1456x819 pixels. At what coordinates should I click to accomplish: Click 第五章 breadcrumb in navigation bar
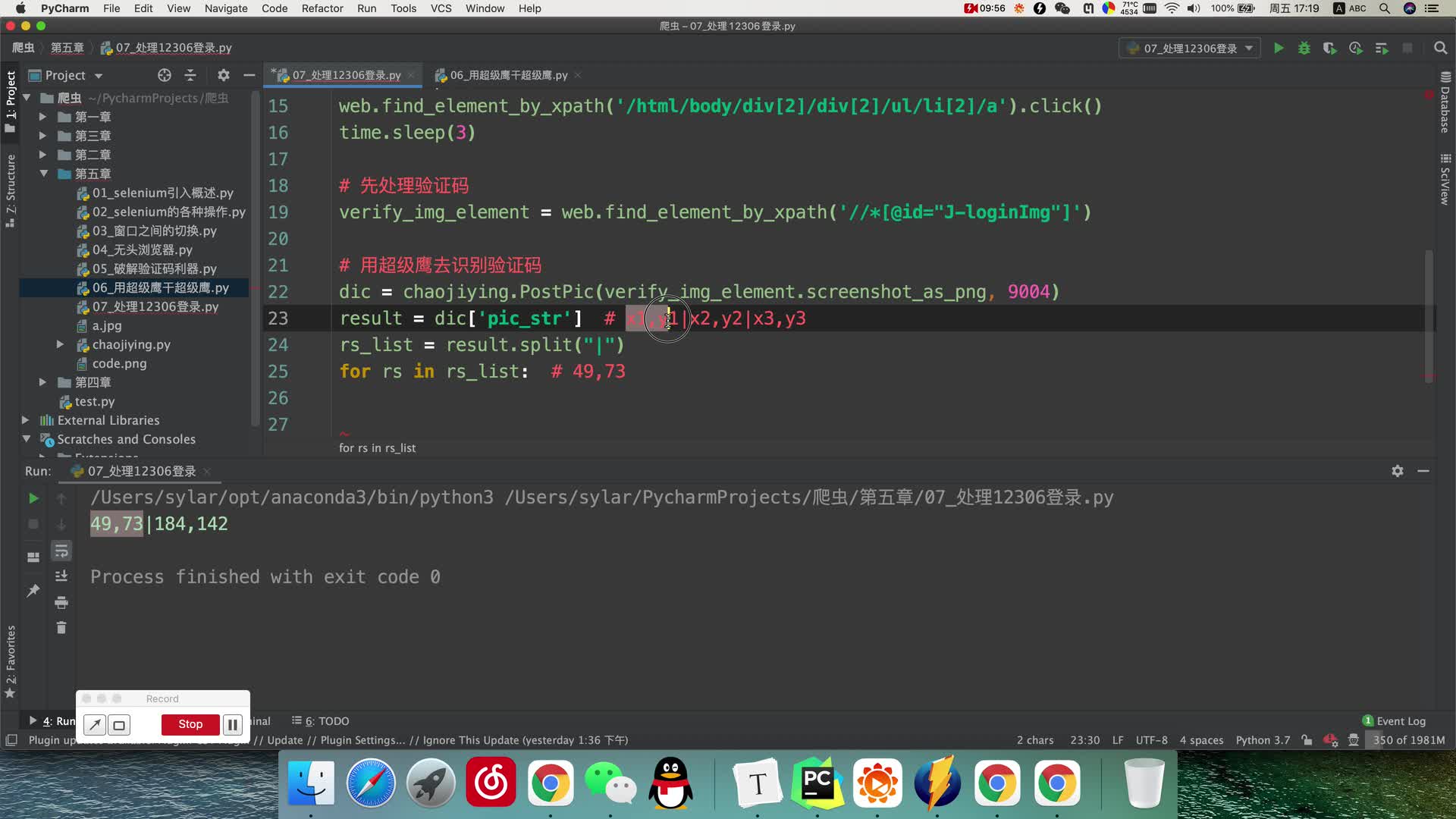pyautogui.click(x=67, y=48)
